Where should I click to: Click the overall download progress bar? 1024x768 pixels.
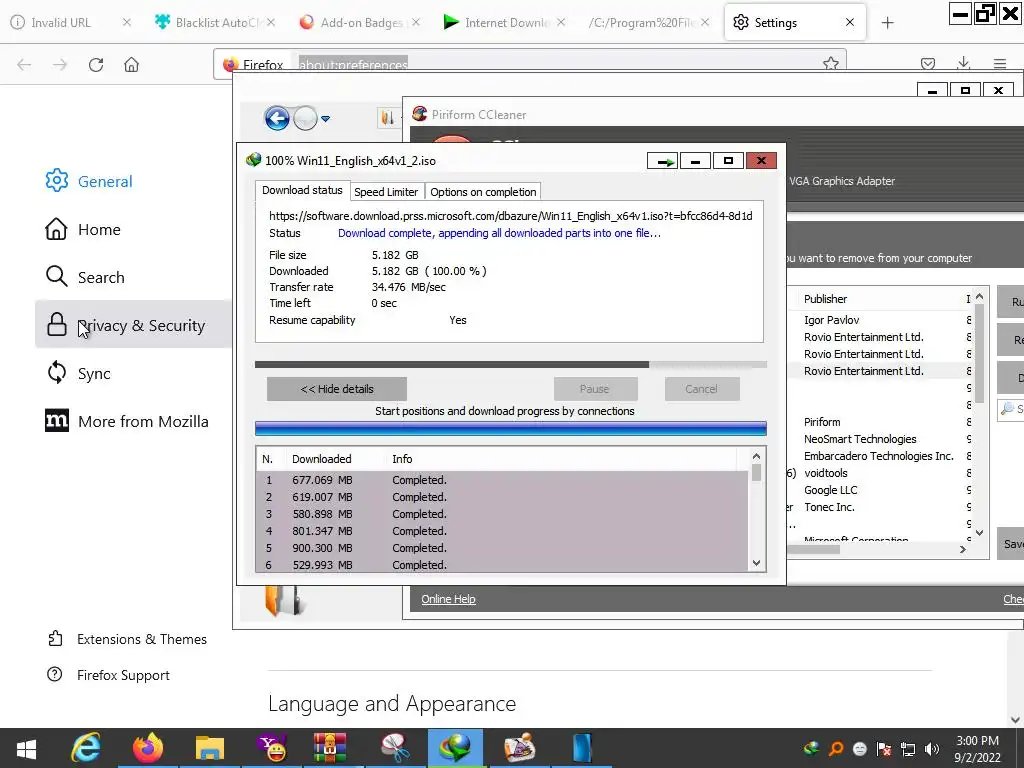click(511, 364)
